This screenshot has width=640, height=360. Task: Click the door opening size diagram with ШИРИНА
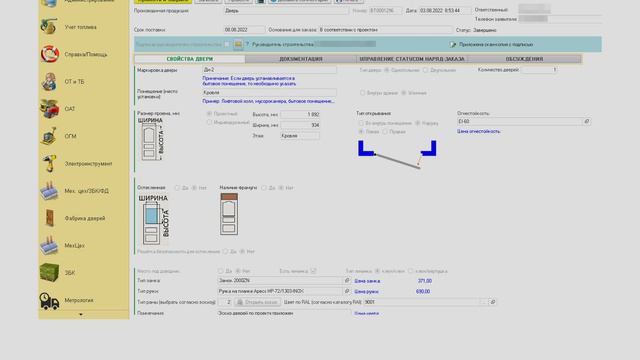tap(151, 139)
